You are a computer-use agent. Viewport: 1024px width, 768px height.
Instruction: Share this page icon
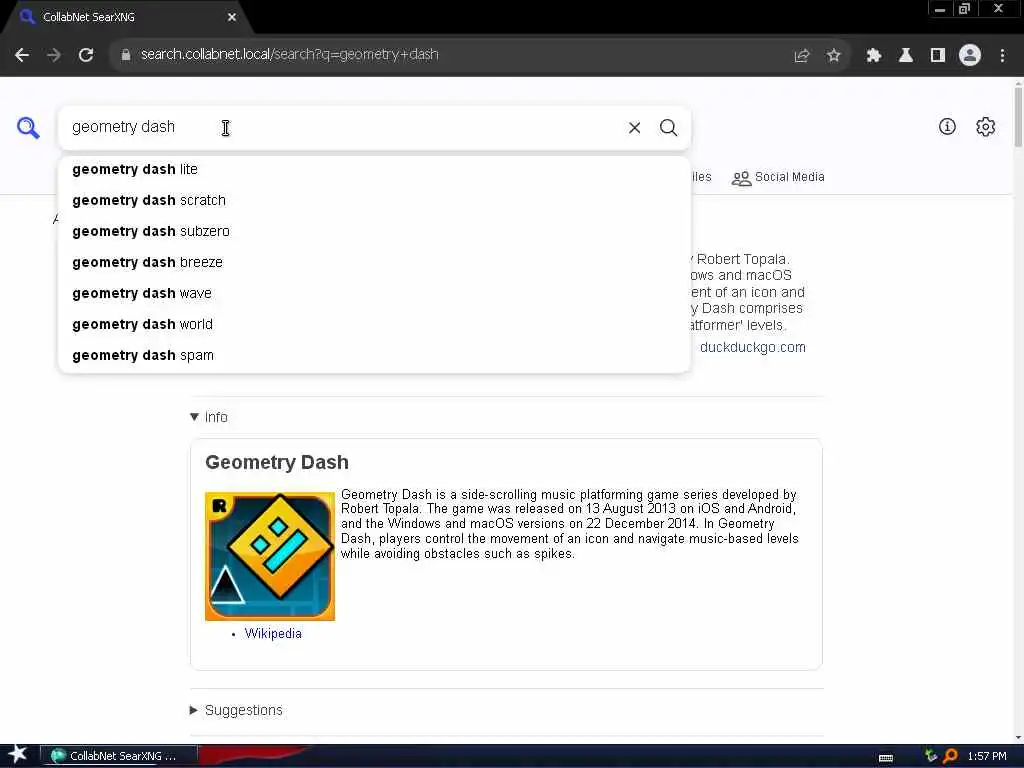pos(802,56)
